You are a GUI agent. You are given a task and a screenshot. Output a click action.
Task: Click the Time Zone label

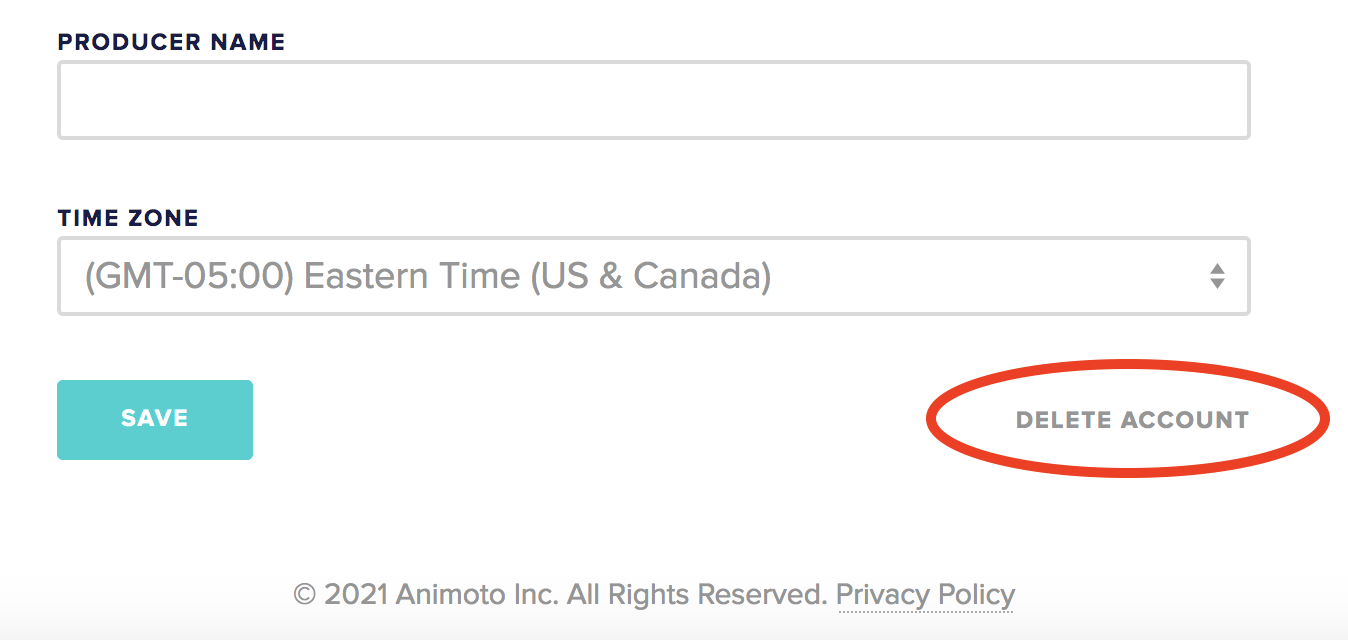pyautogui.click(x=126, y=217)
